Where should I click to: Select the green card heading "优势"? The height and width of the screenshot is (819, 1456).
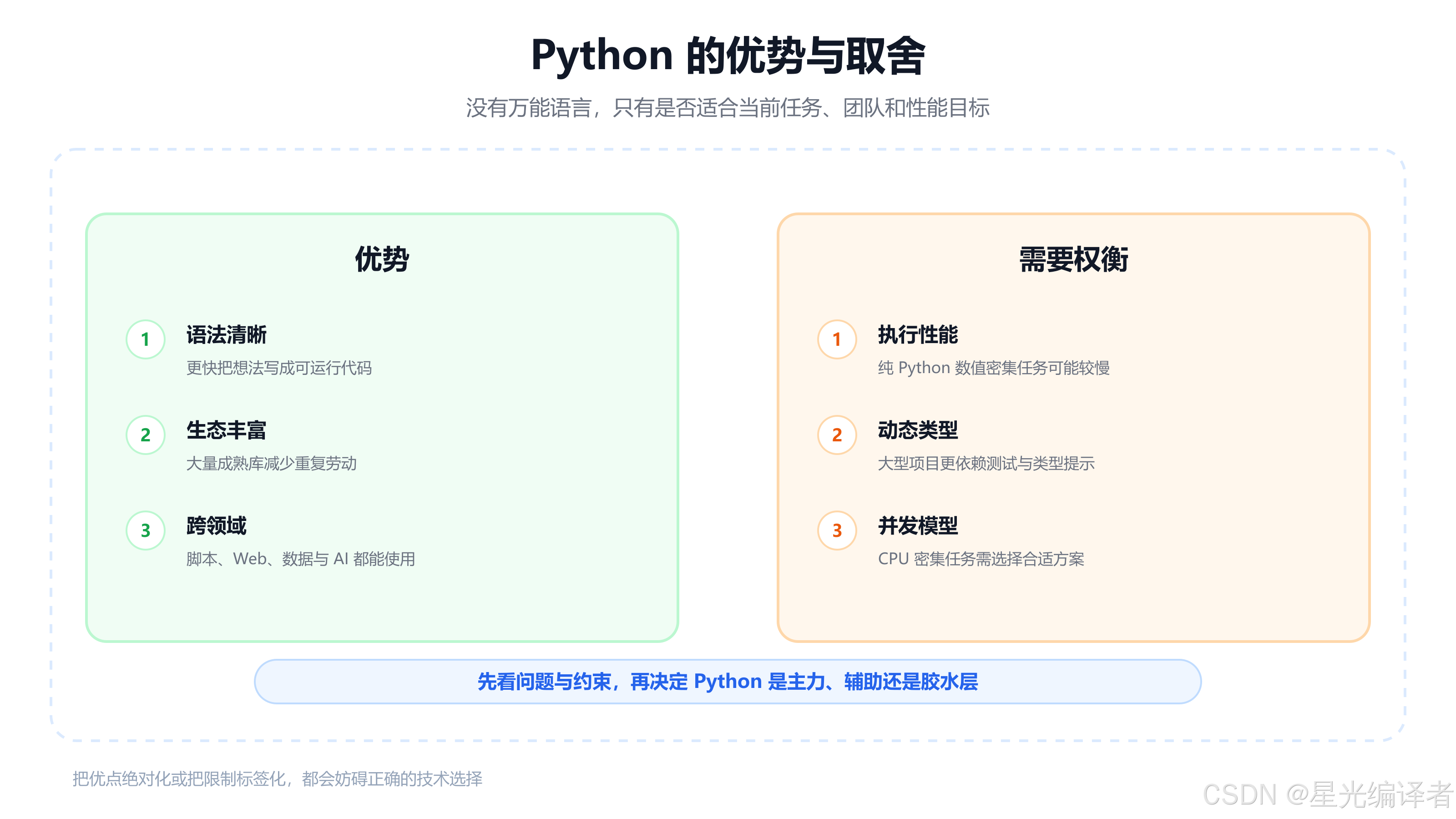(382, 259)
